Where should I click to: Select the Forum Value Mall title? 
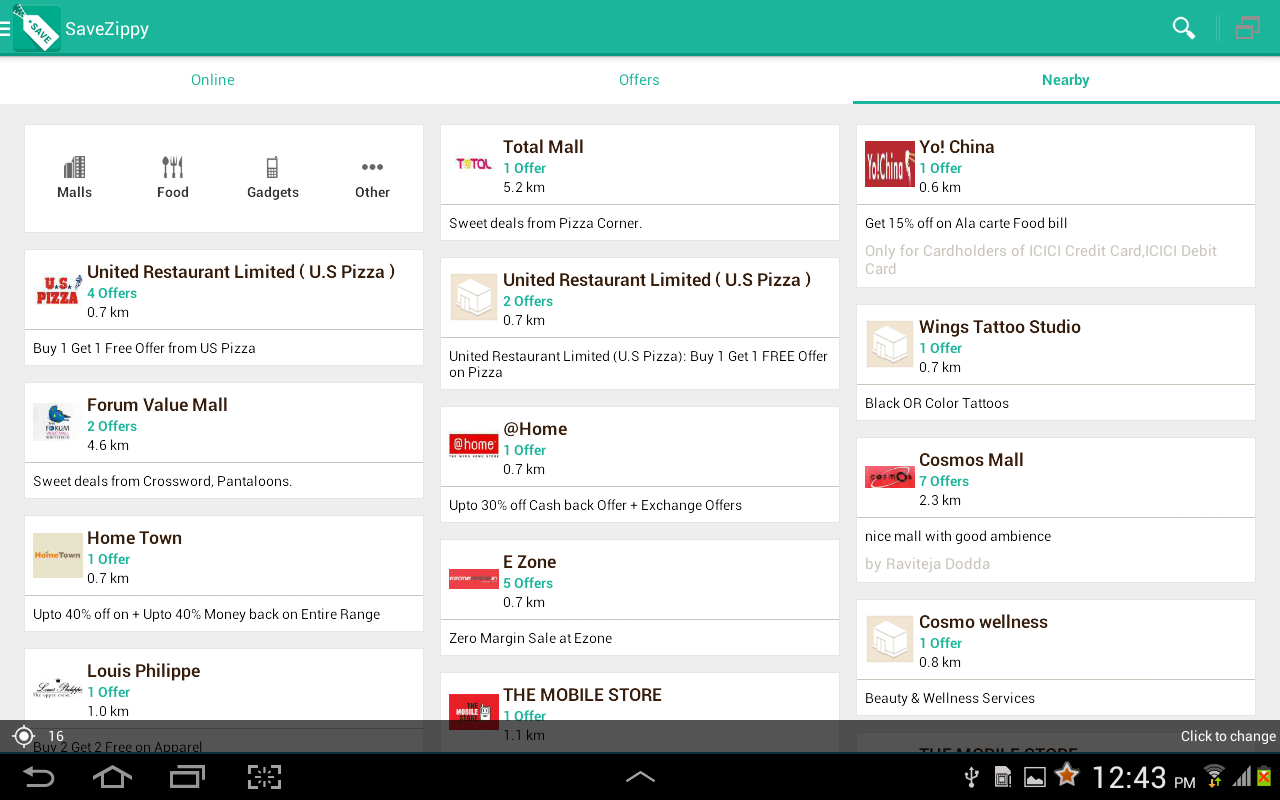click(x=157, y=405)
